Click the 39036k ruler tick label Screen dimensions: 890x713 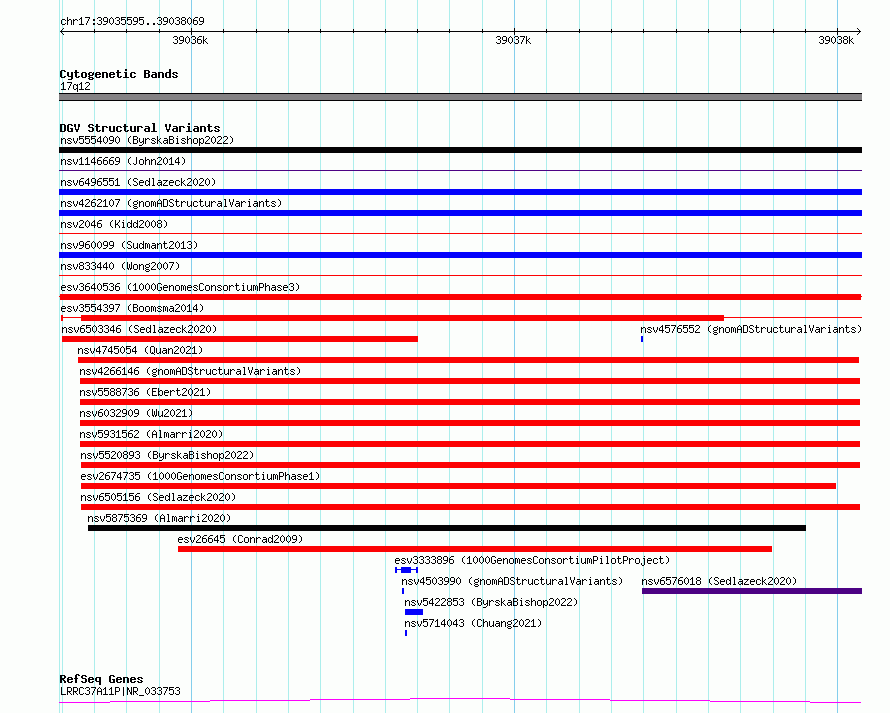click(x=190, y=40)
